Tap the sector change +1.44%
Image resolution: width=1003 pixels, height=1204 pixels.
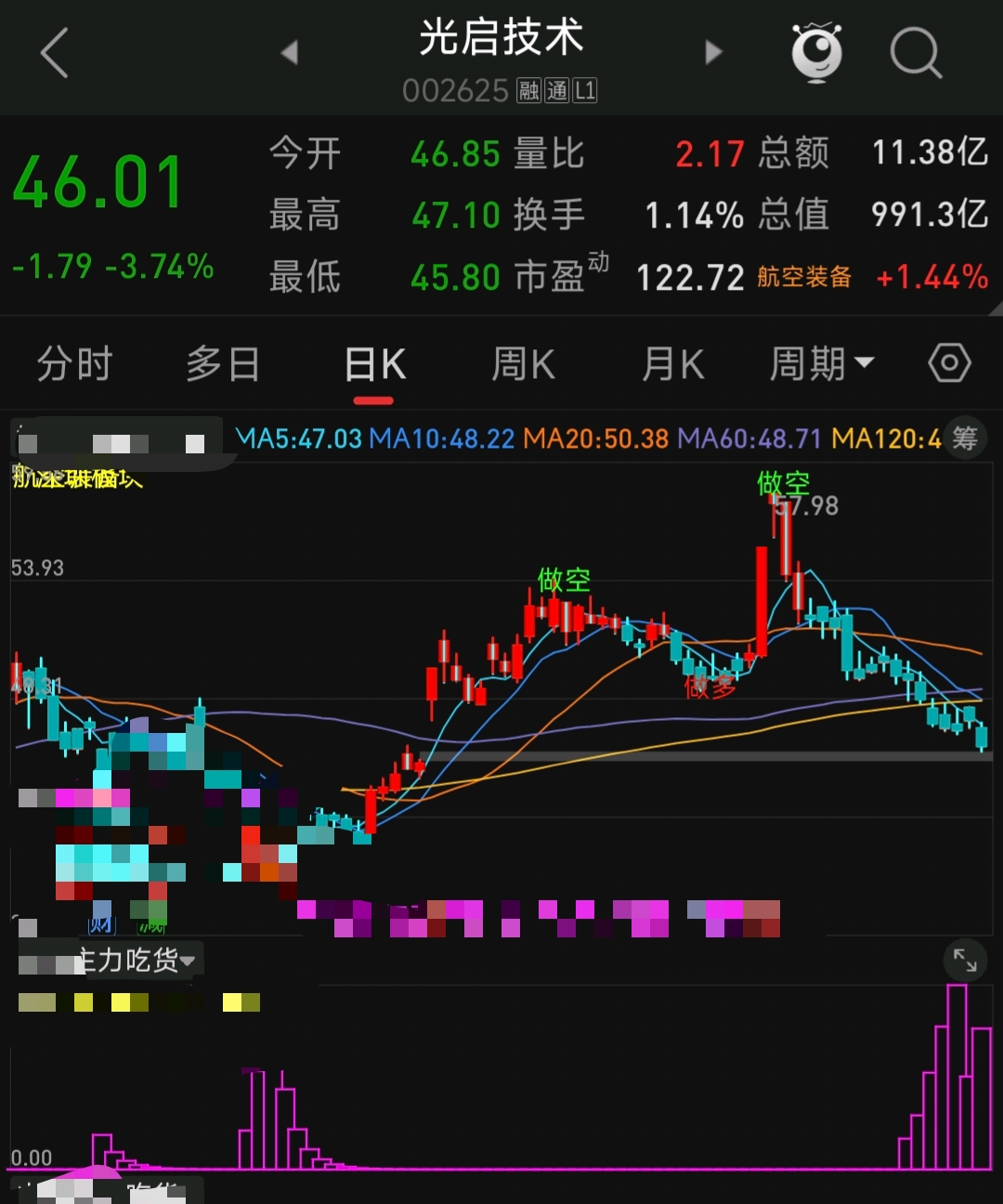pos(931,277)
